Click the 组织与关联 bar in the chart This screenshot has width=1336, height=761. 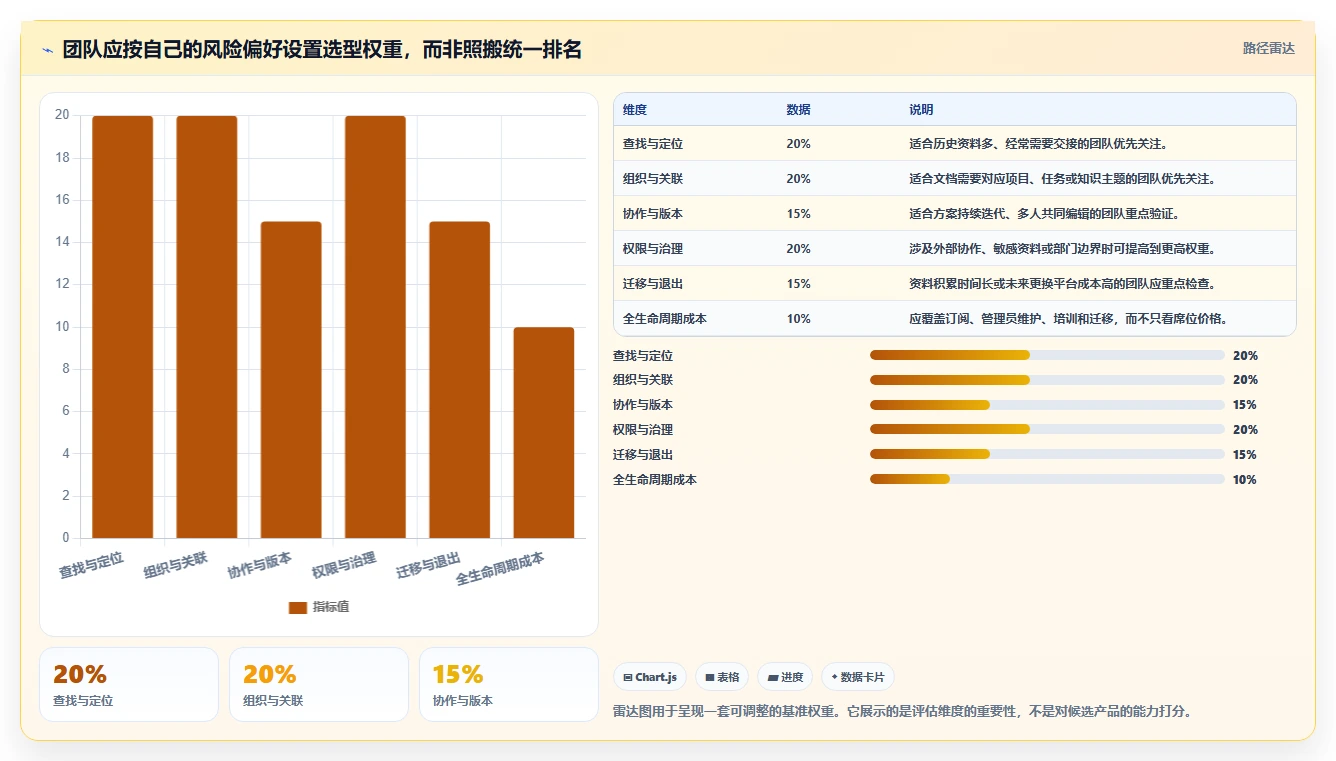pos(207,327)
